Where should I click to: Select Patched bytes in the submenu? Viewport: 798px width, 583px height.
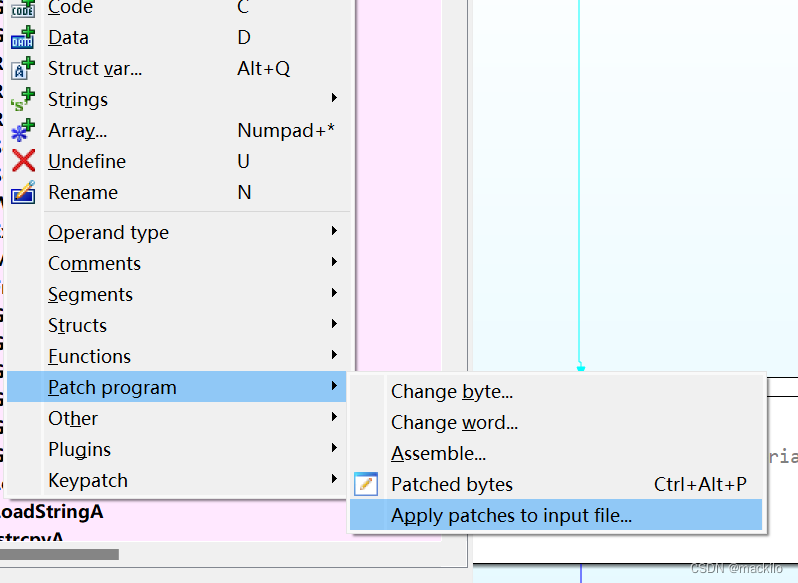point(556,484)
